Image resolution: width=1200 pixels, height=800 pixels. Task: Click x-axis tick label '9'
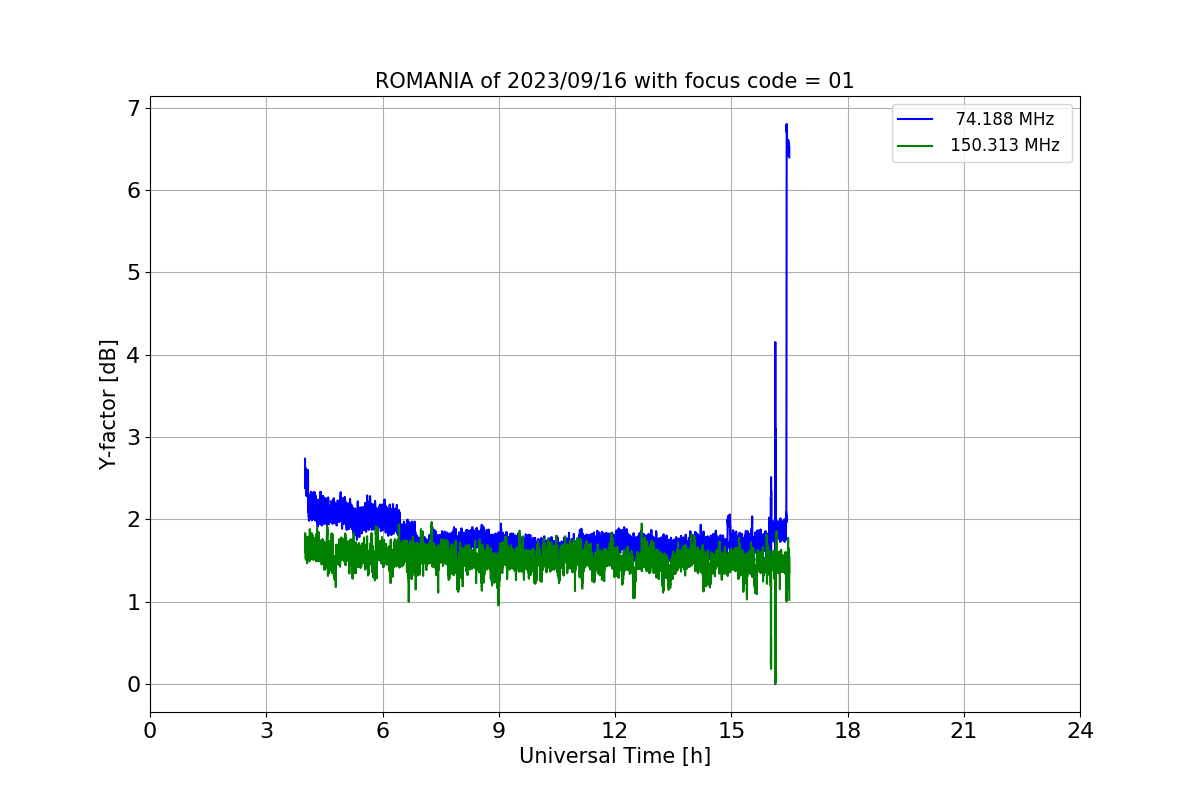[x=499, y=731]
